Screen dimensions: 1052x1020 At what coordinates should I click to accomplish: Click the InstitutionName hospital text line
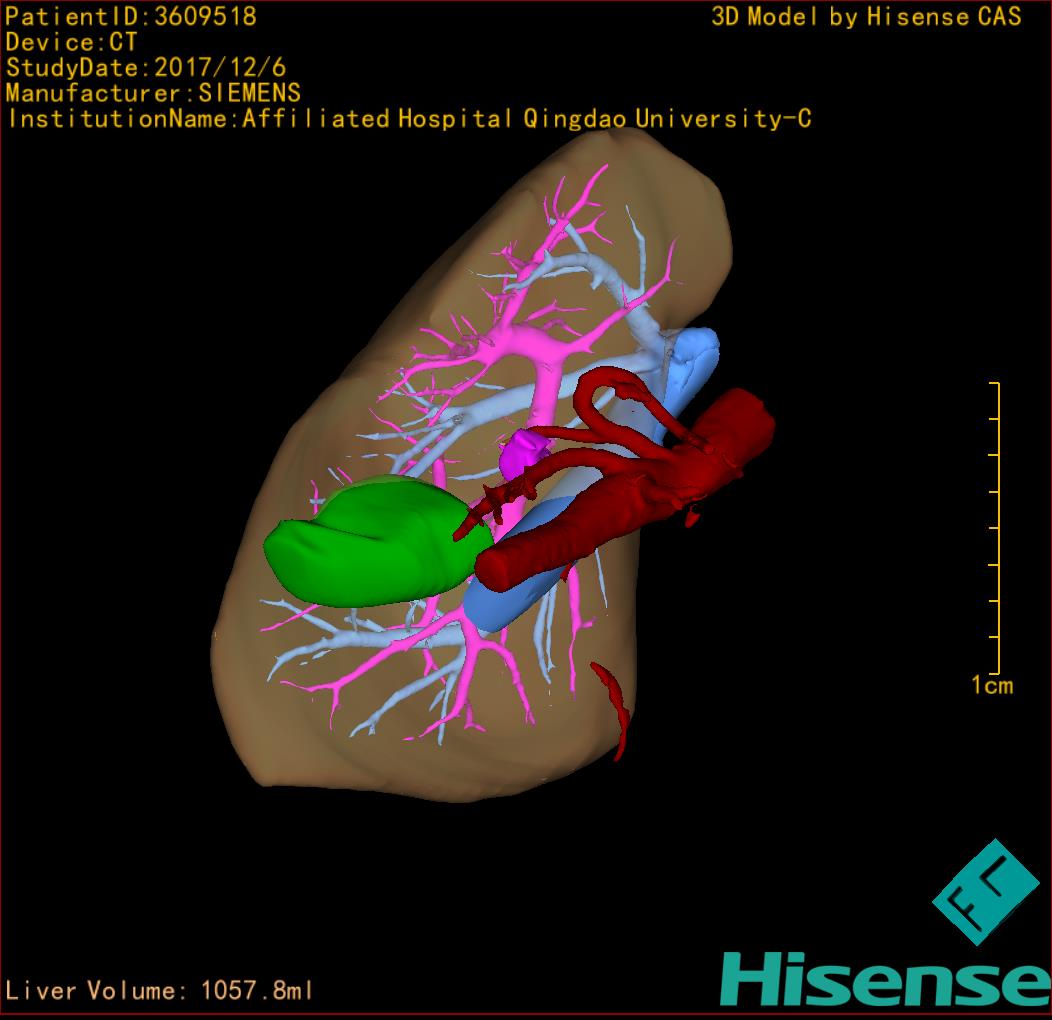tap(409, 119)
